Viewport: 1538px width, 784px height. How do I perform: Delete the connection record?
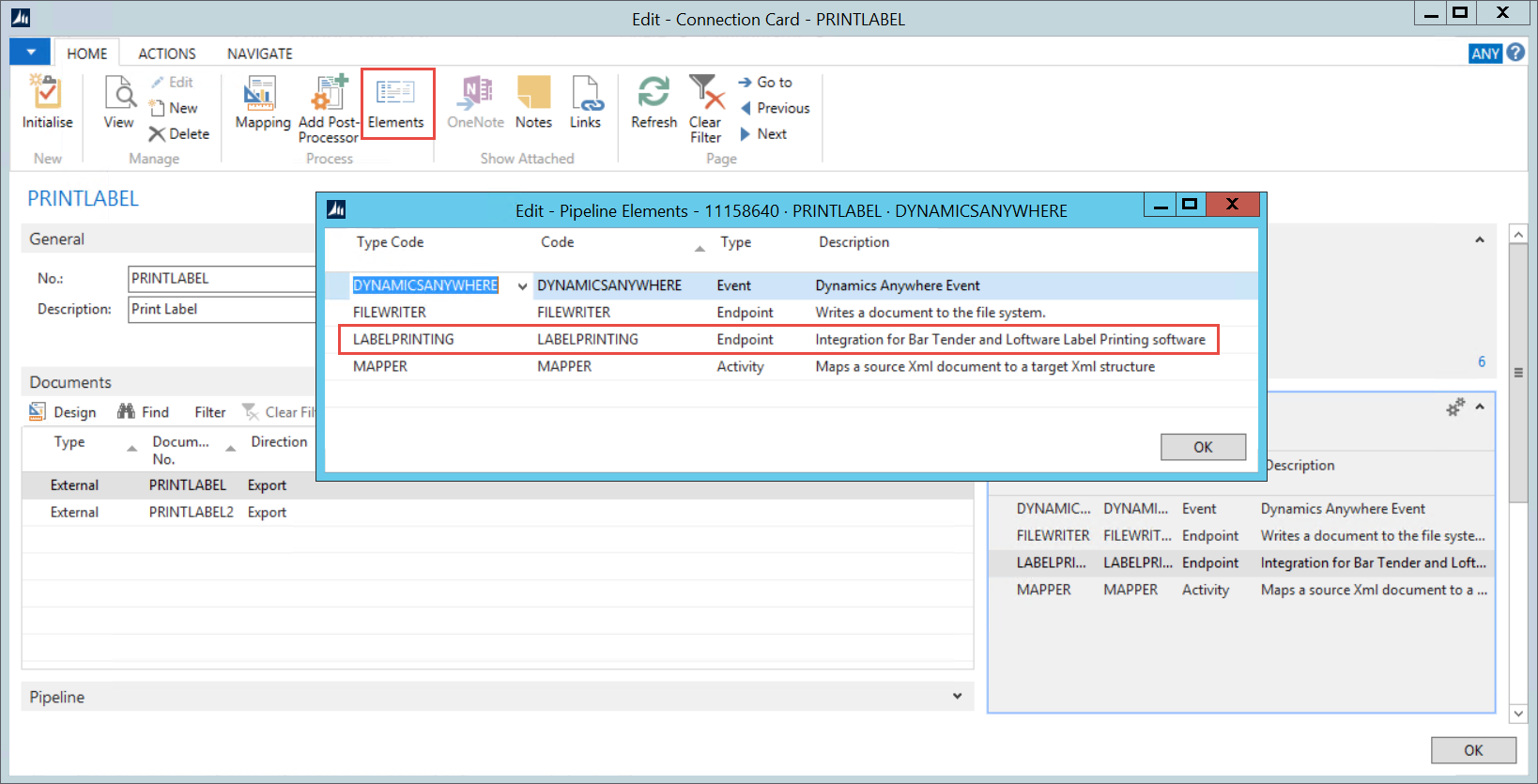point(179,134)
